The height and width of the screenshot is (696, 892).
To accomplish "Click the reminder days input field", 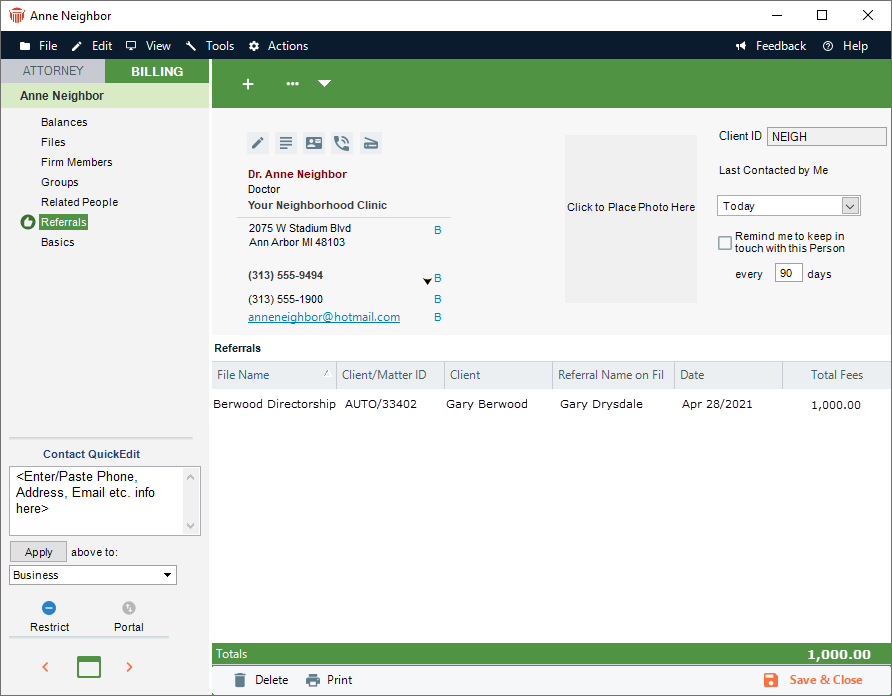I will (x=788, y=273).
